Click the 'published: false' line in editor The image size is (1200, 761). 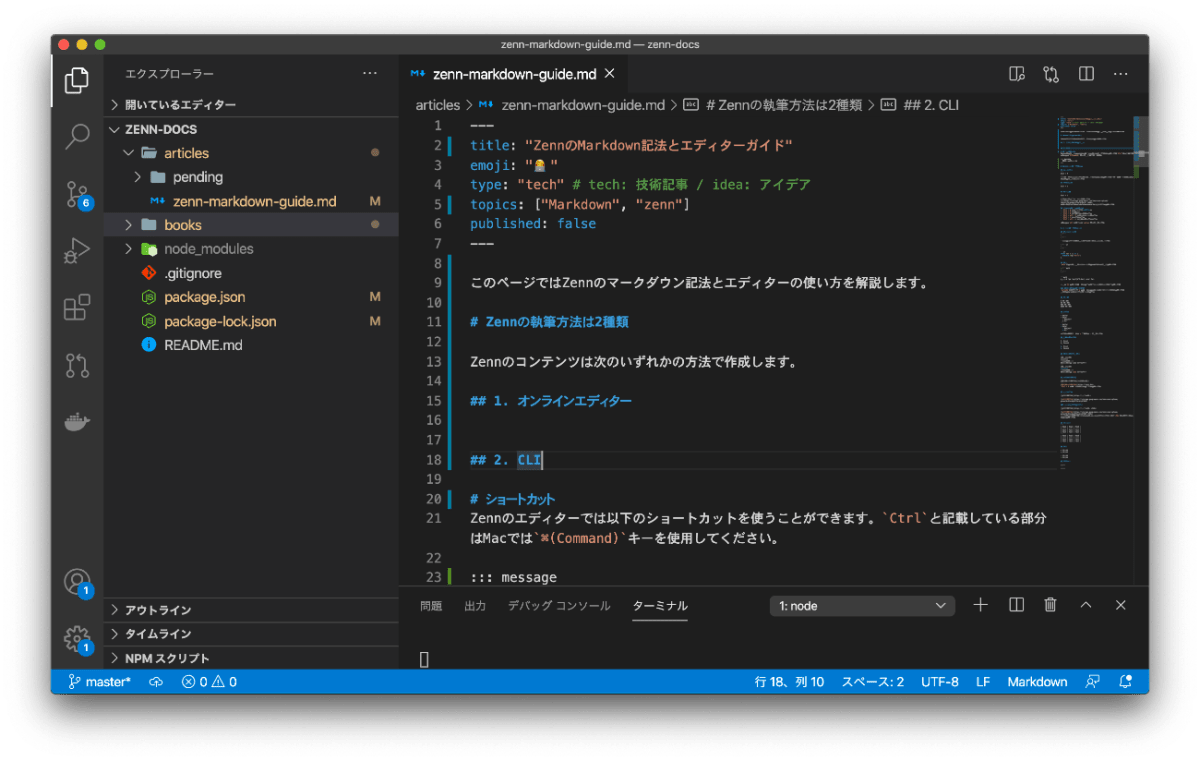[x=533, y=224]
